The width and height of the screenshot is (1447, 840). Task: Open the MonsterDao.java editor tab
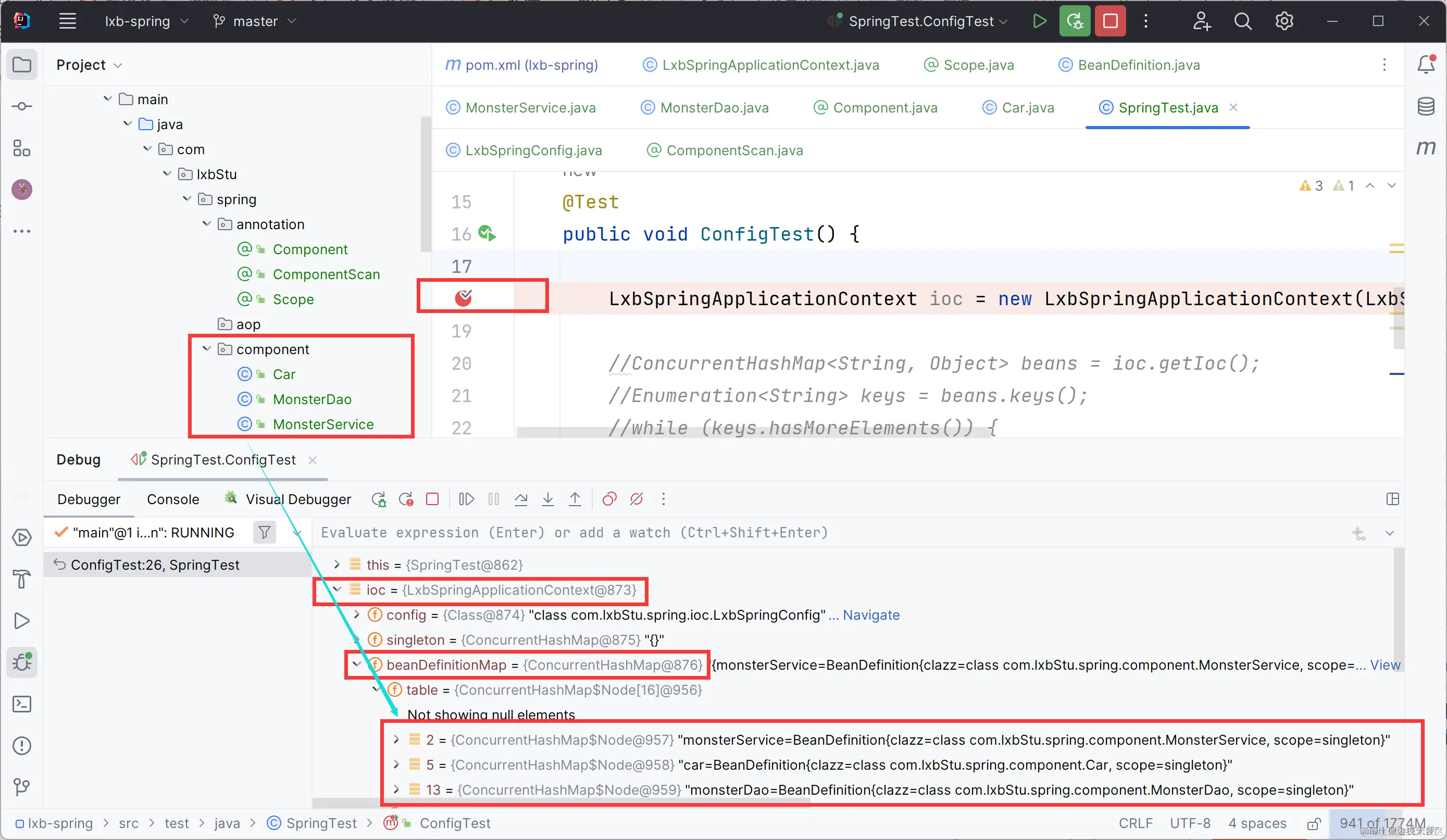coord(714,107)
